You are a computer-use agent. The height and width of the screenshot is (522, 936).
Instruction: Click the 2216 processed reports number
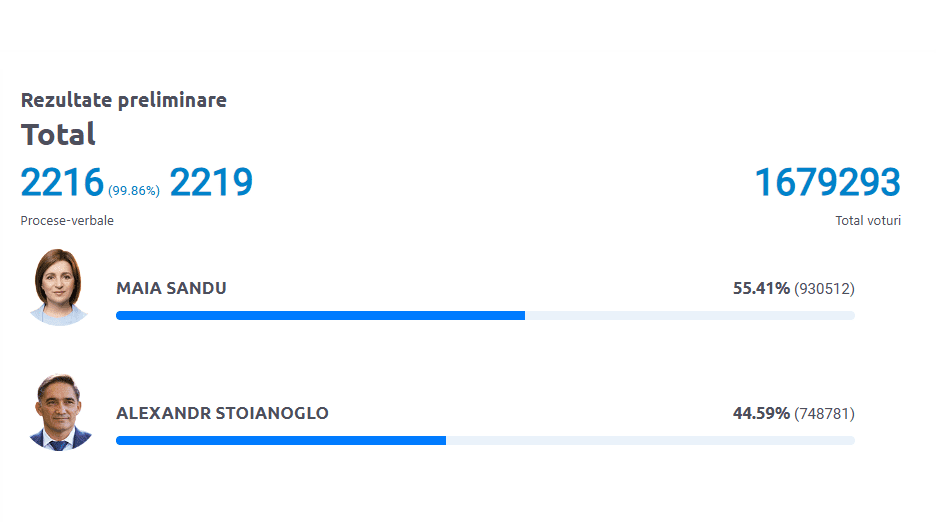point(62,183)
